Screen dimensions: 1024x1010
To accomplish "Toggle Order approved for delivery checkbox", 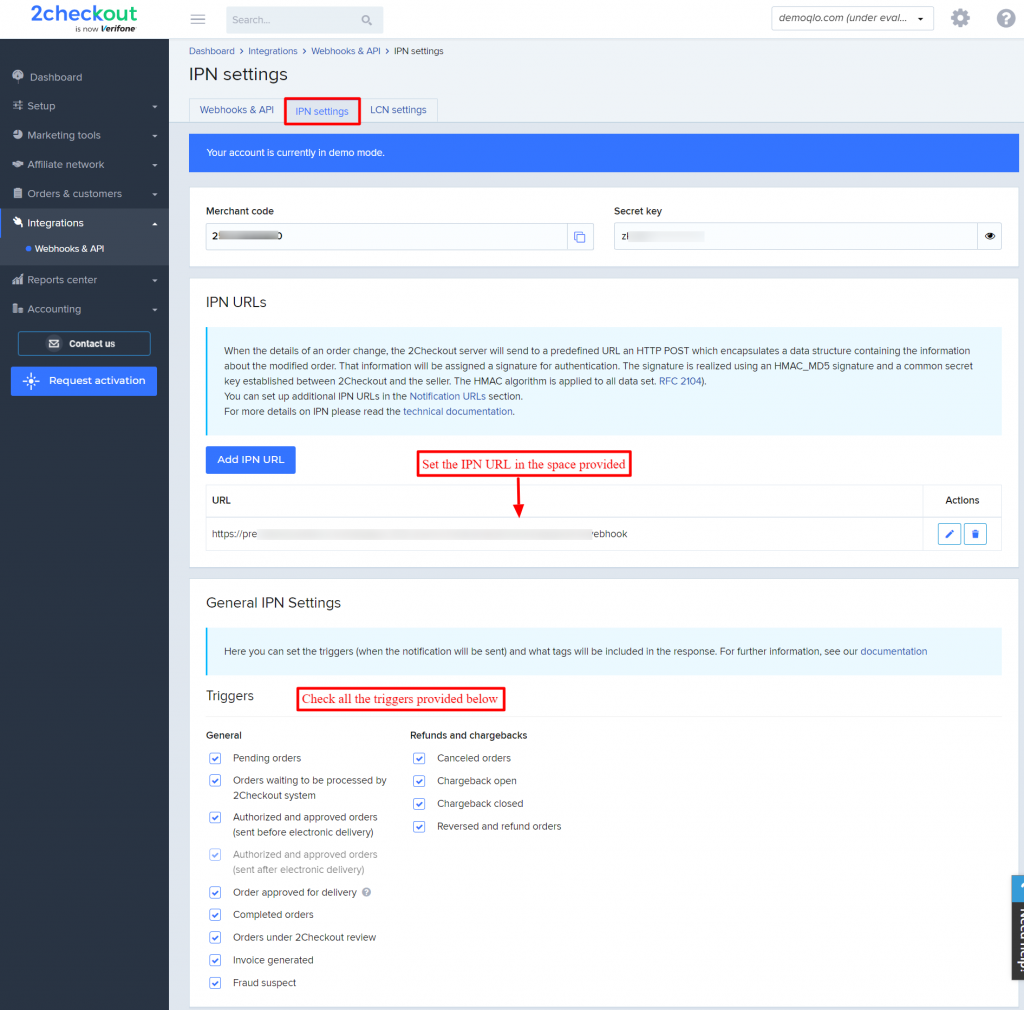I will (215, 892).
